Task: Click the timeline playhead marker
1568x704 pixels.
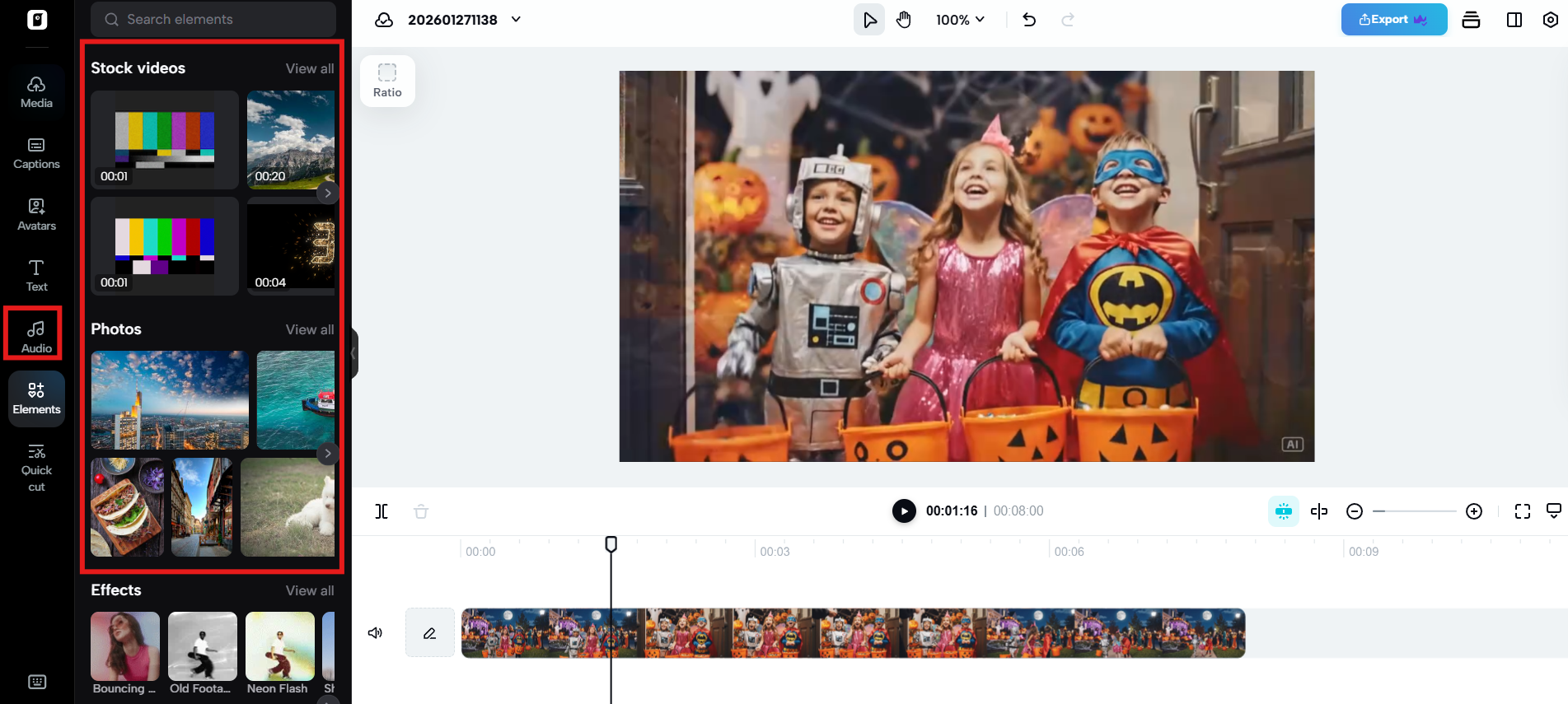Action: pos(611,544)
